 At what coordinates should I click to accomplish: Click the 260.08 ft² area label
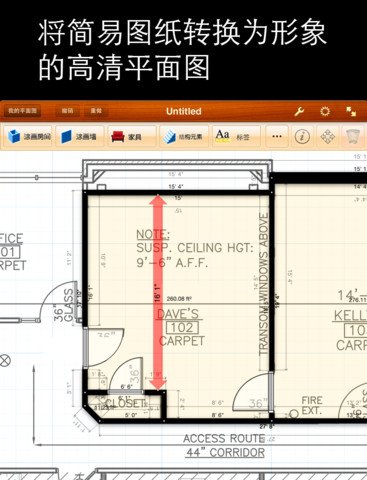pos(179,299)
